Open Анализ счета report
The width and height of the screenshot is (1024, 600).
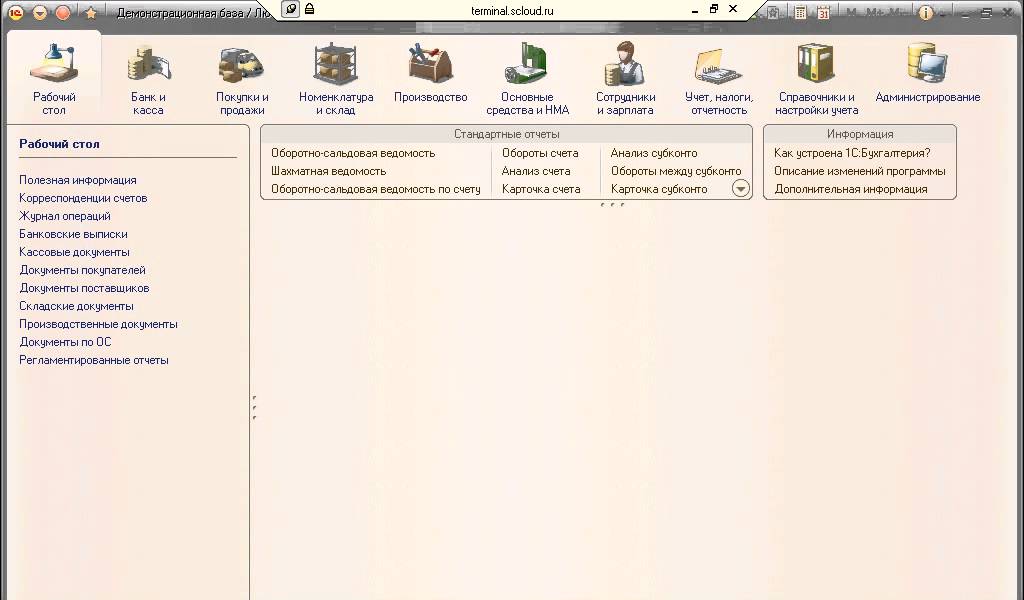pyautogui.click(x=536, y=171)
